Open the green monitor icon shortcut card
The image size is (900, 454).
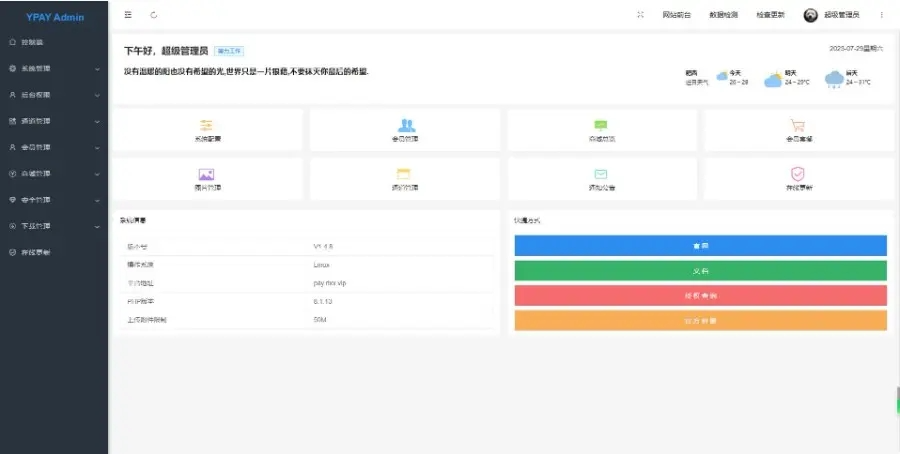(601, 130)
